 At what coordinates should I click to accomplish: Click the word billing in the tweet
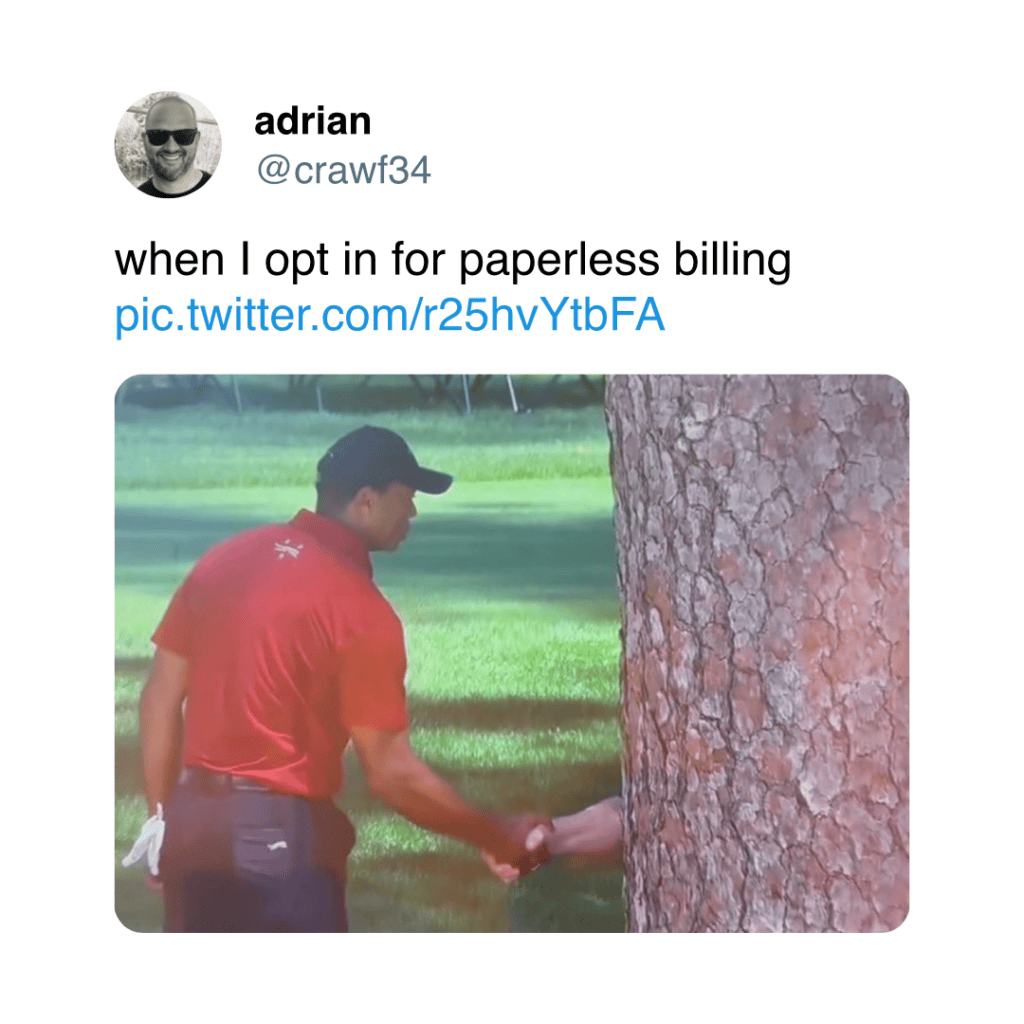[x=732, y=261]
